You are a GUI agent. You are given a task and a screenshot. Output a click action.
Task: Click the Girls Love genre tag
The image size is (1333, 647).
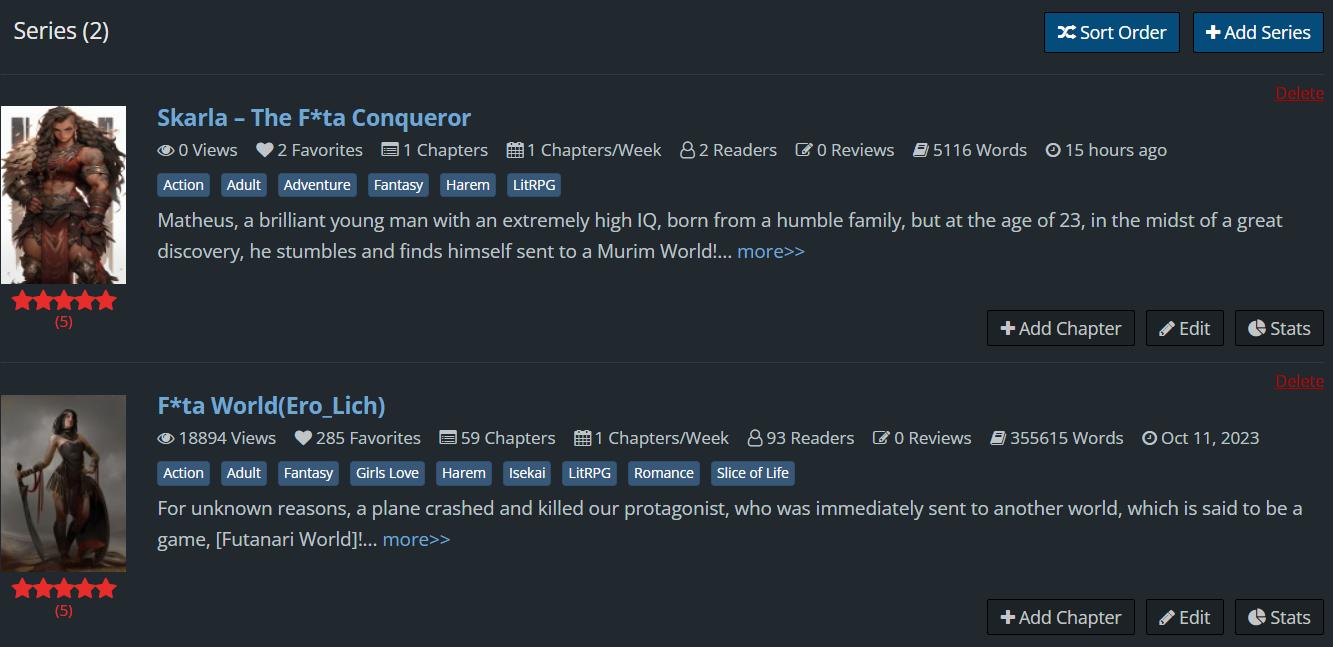click(x=387, y=473)
